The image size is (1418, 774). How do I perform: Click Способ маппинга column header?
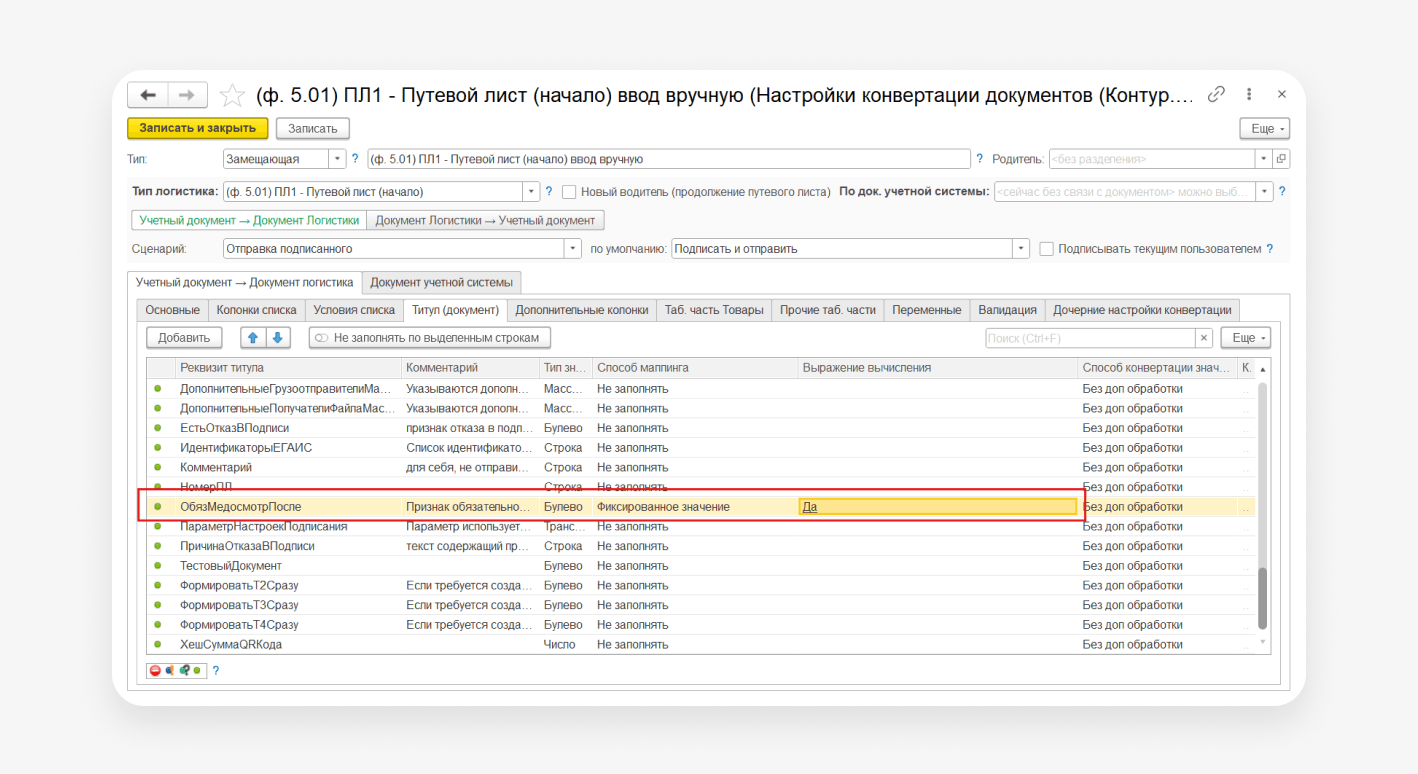click(x=695, y=368)
